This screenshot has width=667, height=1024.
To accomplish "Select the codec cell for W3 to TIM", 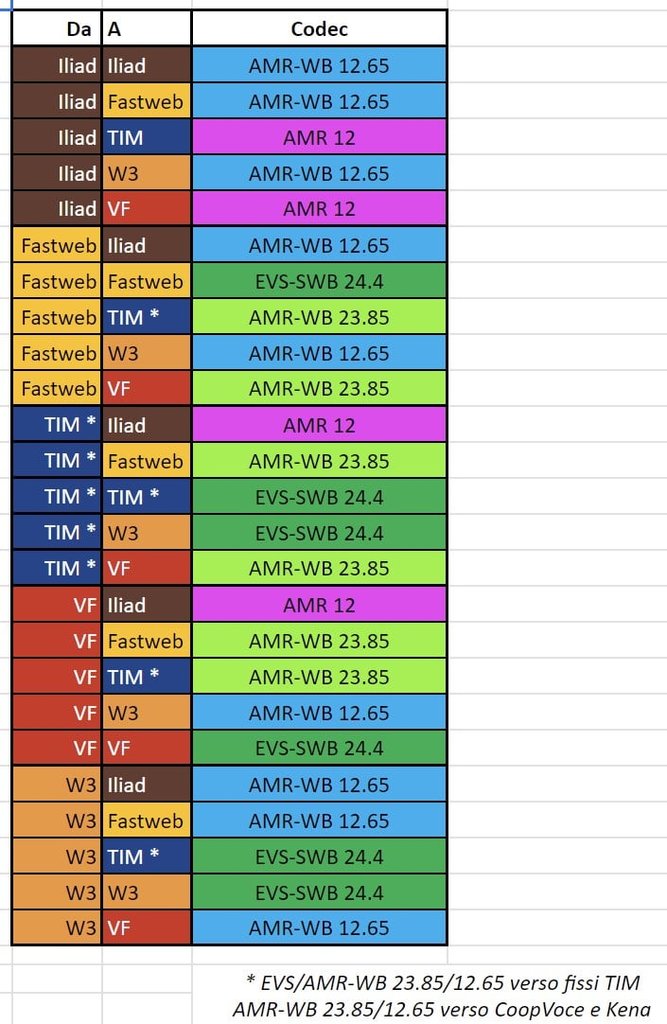I will [319, 856].
